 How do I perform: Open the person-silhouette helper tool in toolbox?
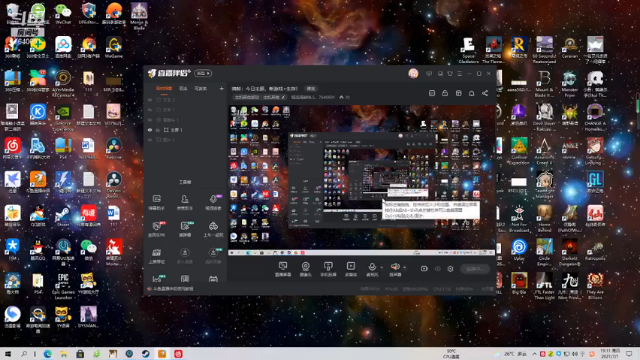point(184,202)
